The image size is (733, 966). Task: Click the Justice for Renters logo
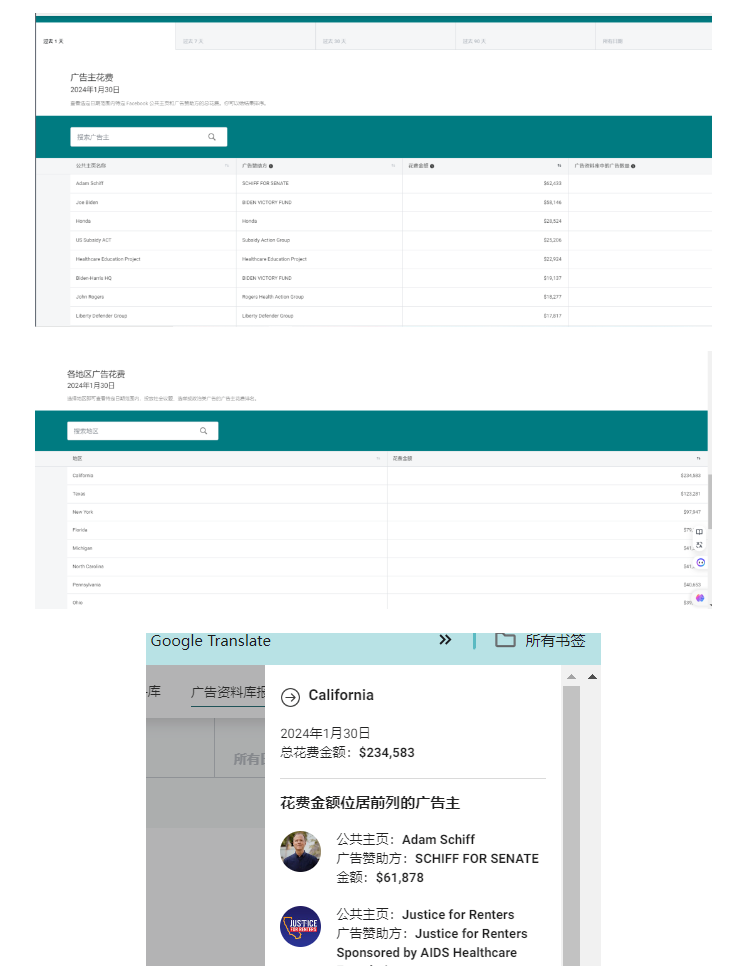click(x=301, y=926)
